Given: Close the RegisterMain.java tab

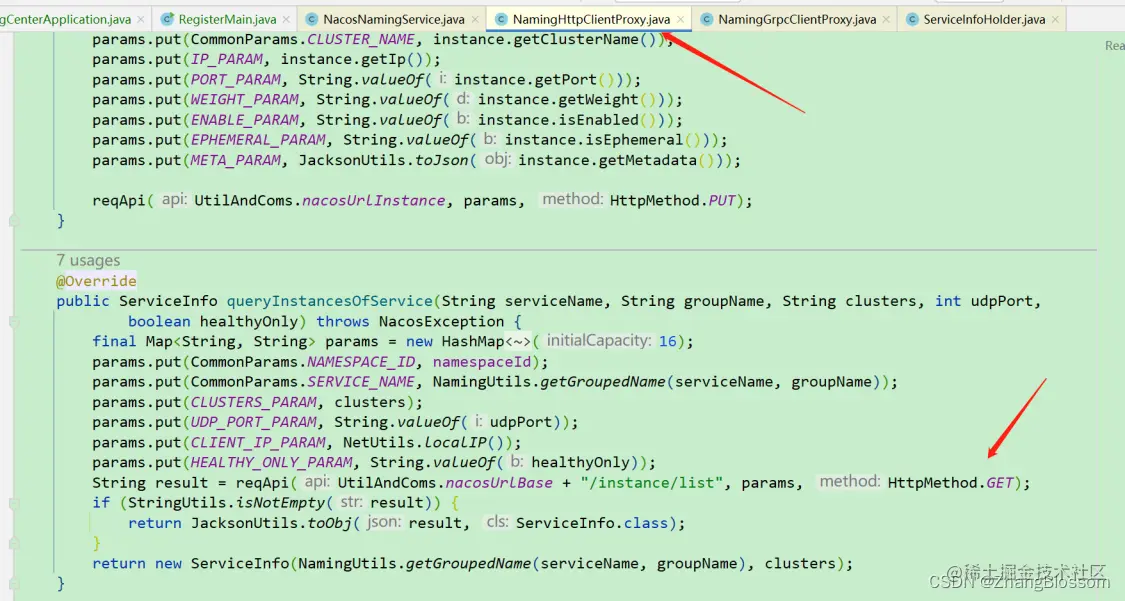Looking at the screenshot, I should click(286, 19).
